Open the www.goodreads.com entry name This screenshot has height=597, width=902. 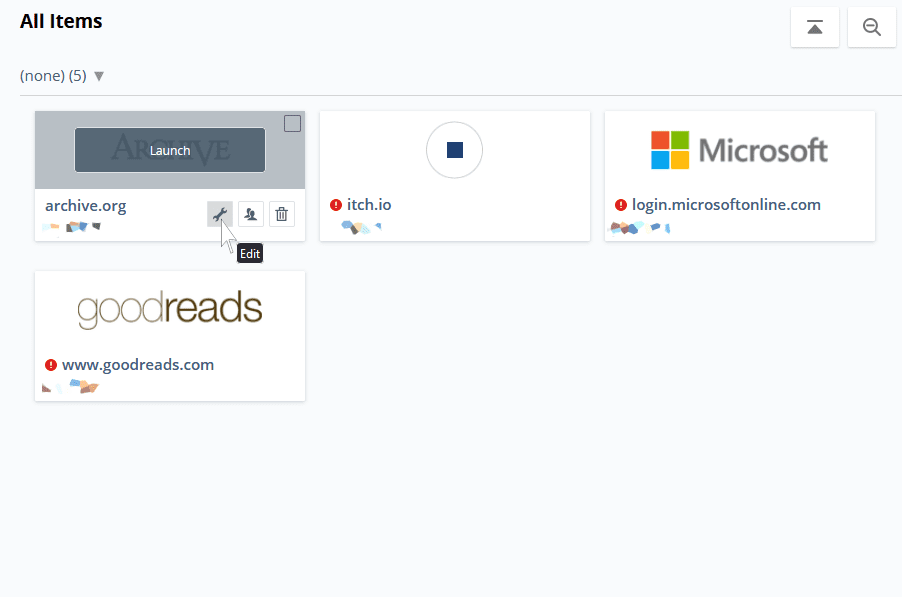point(138,365)
